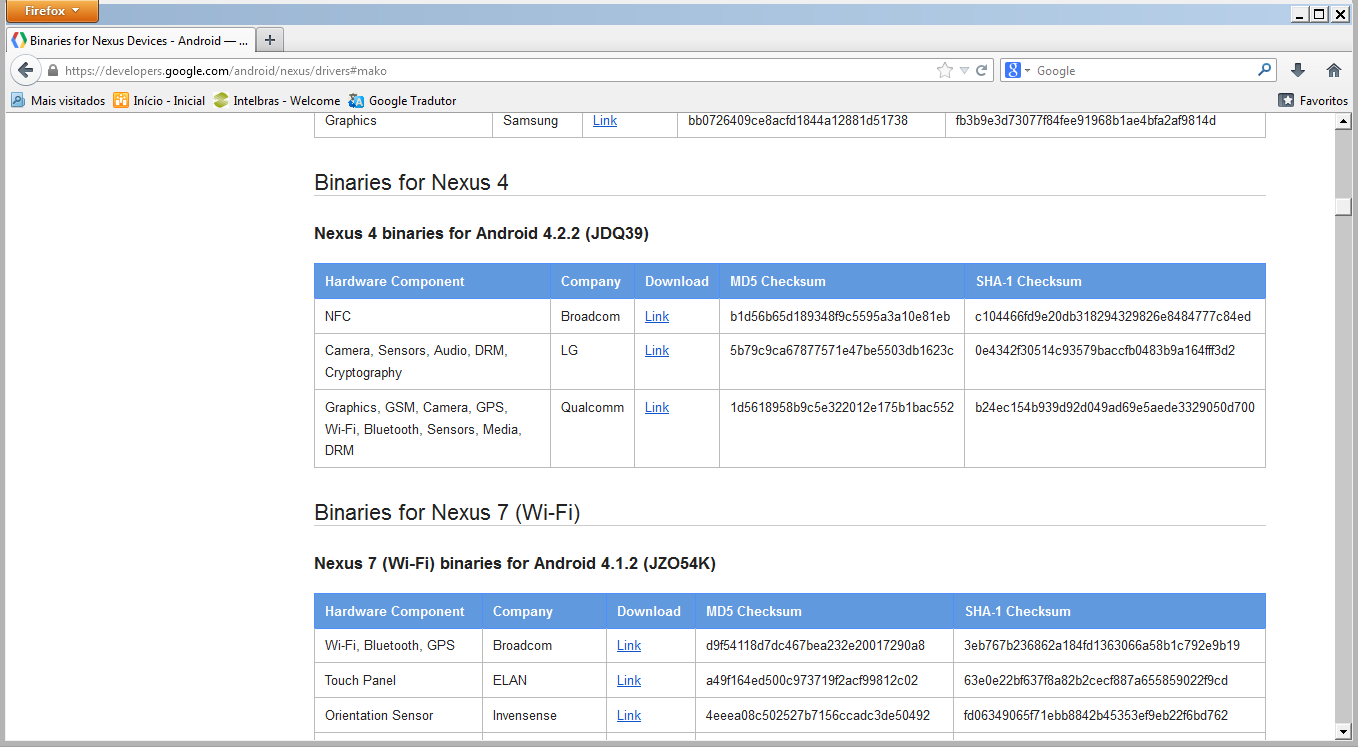This screenshot has width=1358, height=747.
Task: Open the Firefox menu button
Action: coord(54,11)
